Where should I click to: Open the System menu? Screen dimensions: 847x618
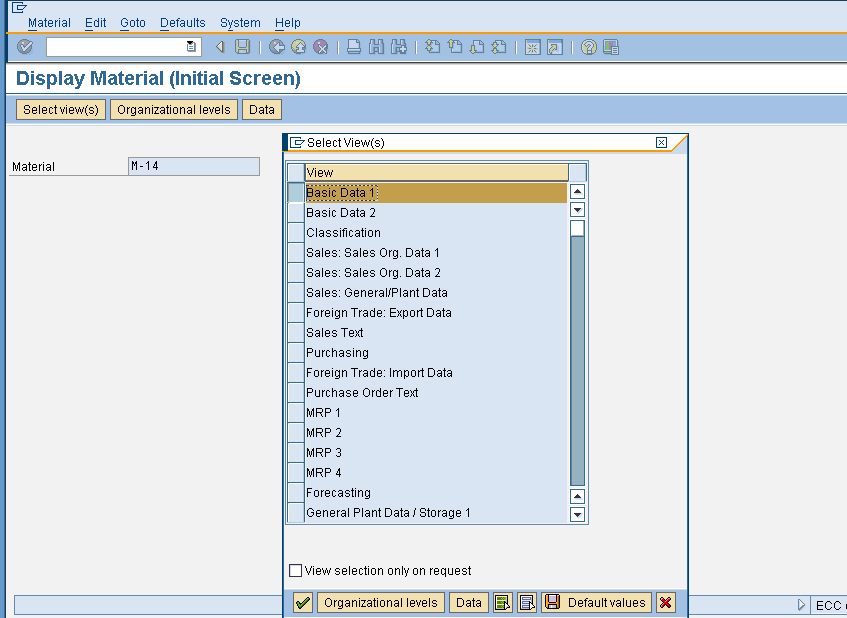coord(240,22)
